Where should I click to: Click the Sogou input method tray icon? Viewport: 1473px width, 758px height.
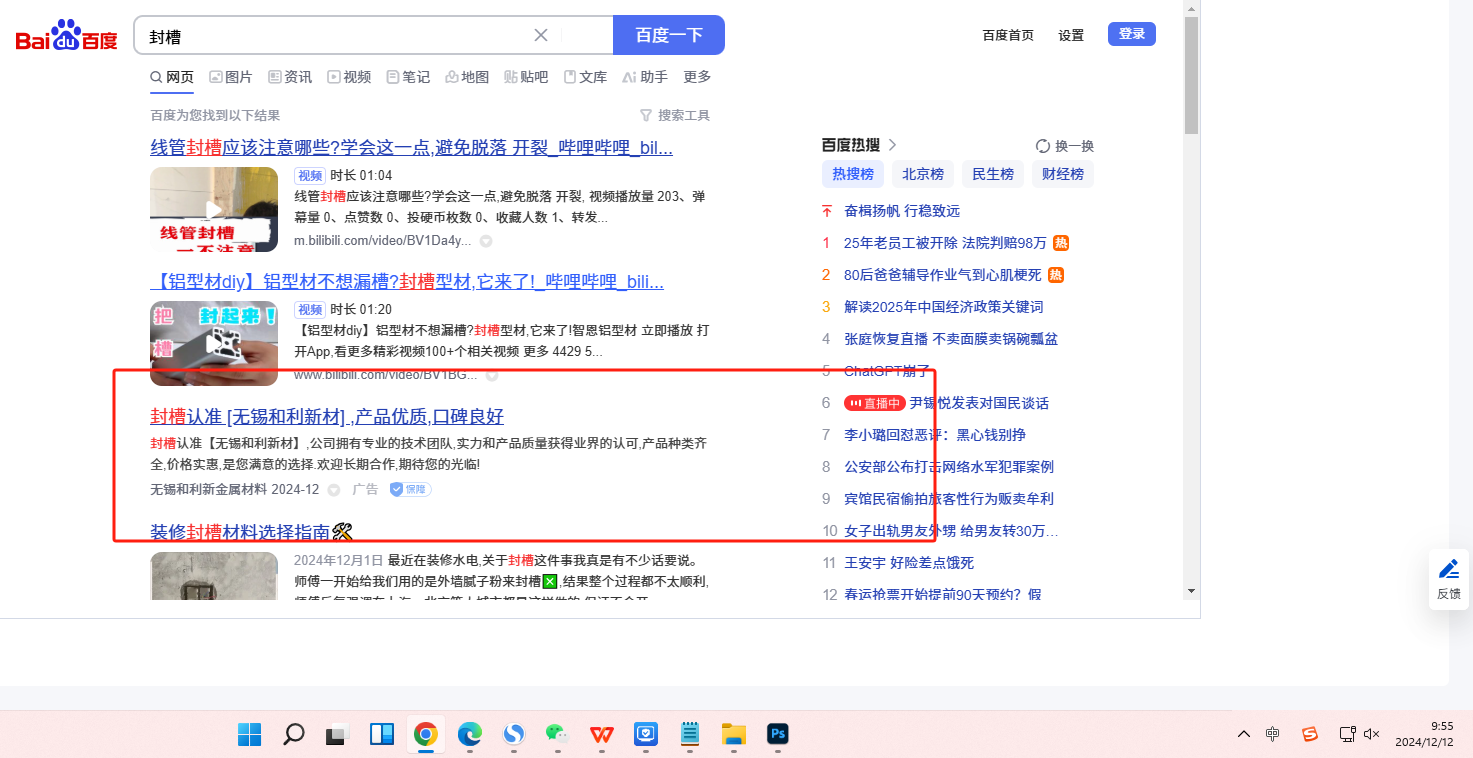coord(1310,734)
